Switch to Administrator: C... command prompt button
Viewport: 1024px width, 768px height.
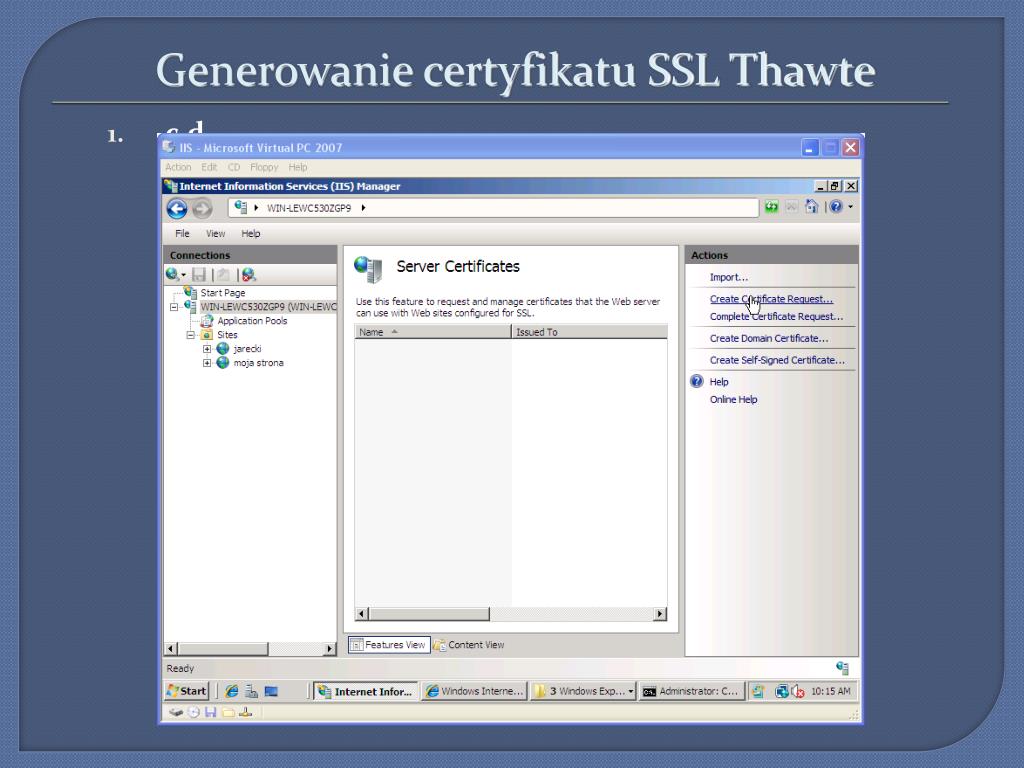click(692, 691)
